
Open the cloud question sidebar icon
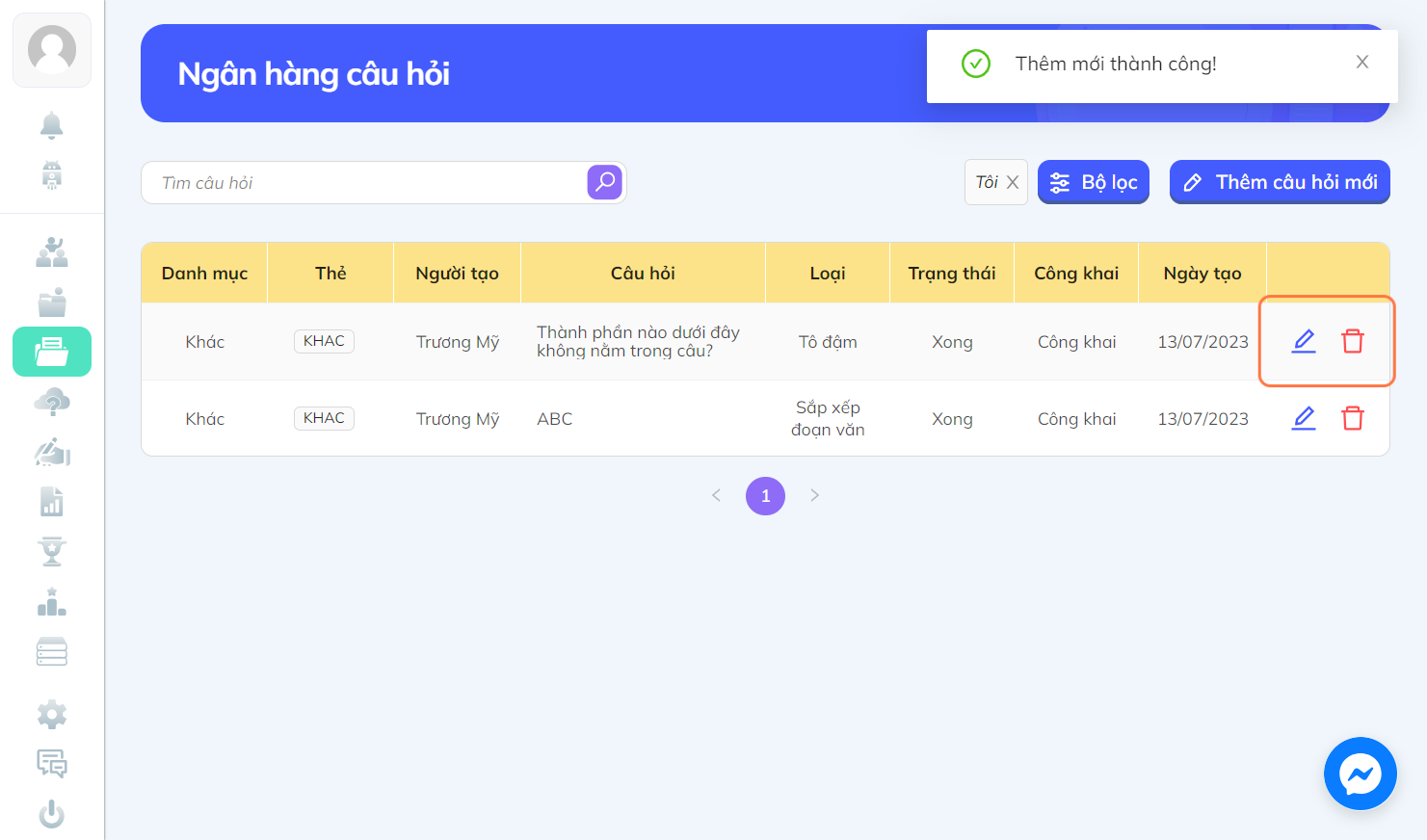[x=52, y=402]
